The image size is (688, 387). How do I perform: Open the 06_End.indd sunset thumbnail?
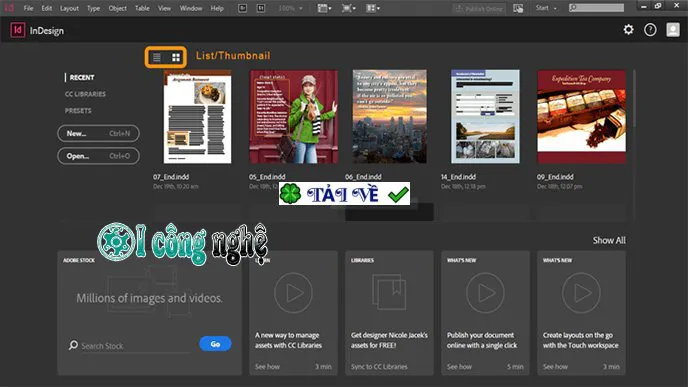pos(390,117)
